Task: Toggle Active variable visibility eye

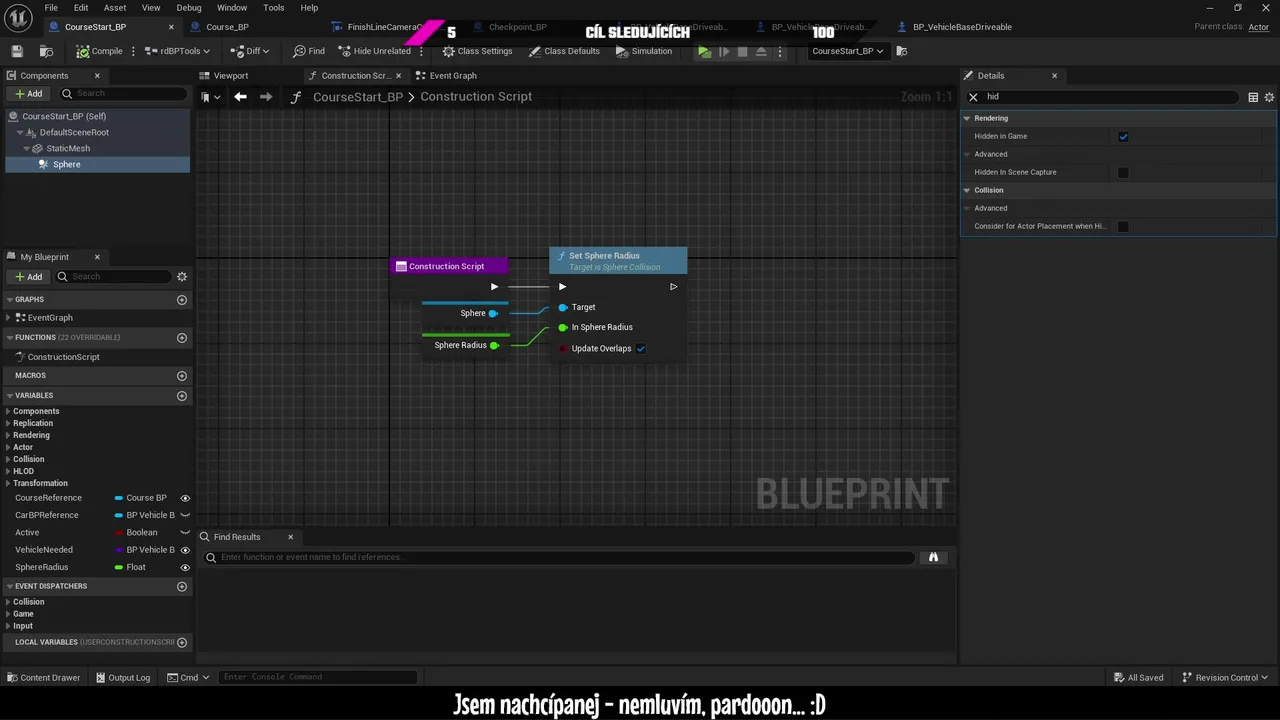Action: point(185,533)
